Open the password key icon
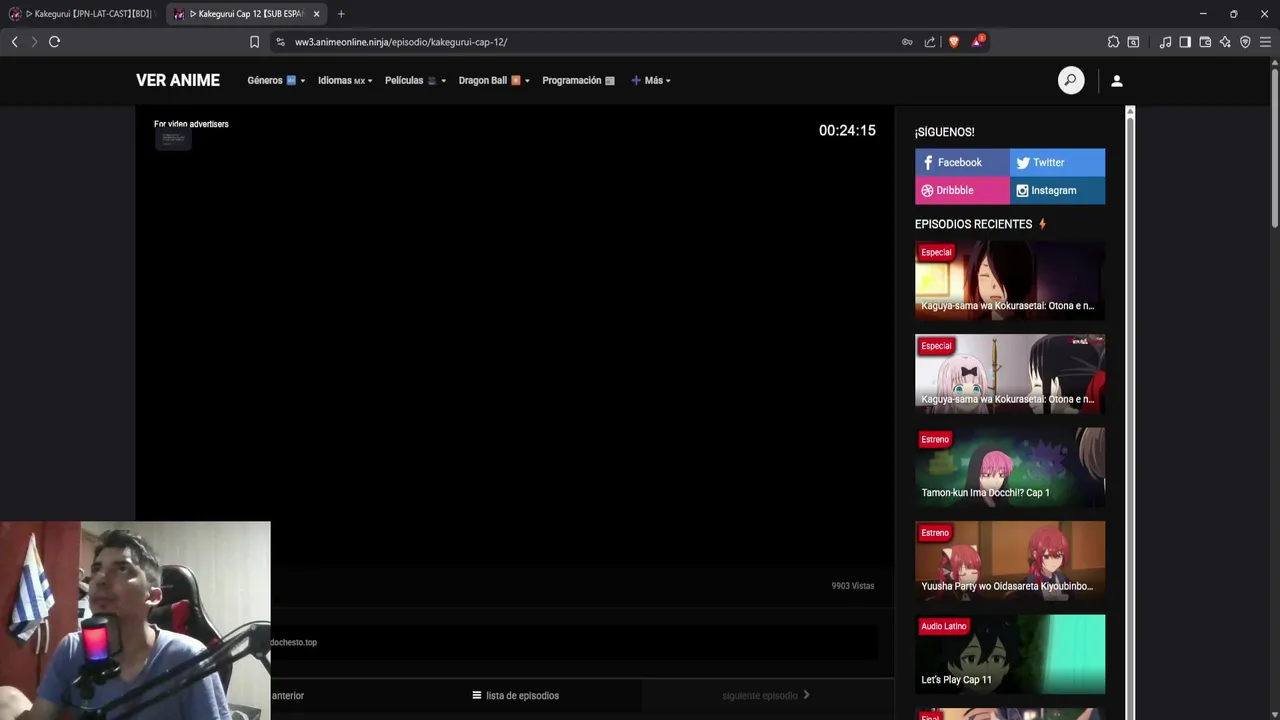 pyautogui.click(x=907, y=42)
